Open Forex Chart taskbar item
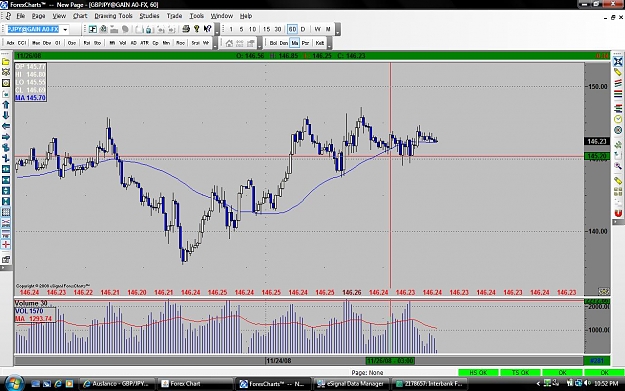The width and height of the screenshot is (625, 391). pos(195,384)
